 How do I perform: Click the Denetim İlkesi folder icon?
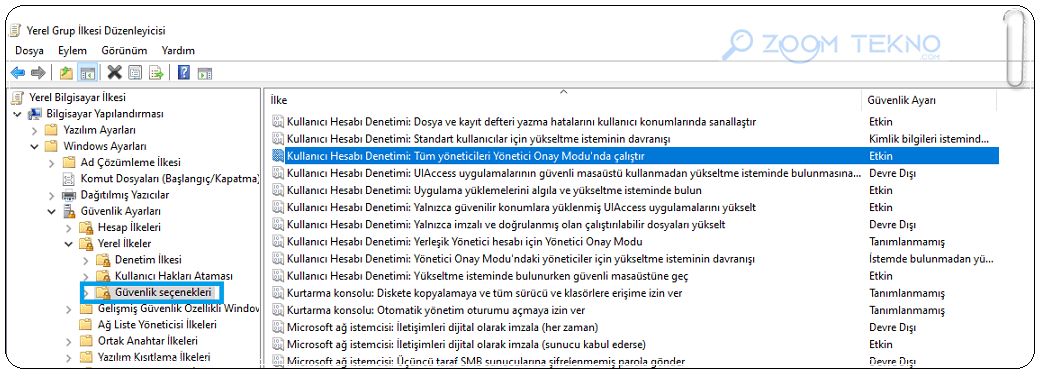click(103, 260)
